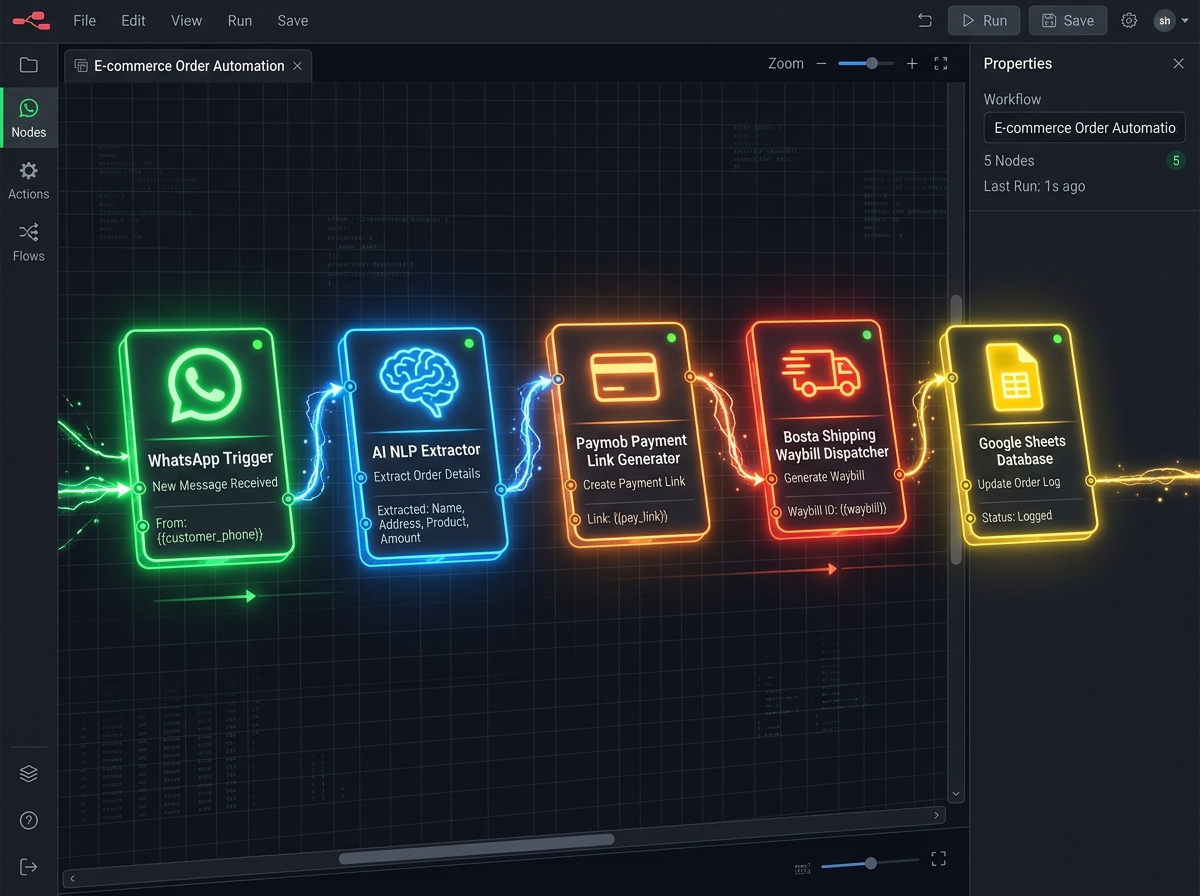Click the WhatsApp logo icon on node
1200x896 pixels.
click(206, 384)
